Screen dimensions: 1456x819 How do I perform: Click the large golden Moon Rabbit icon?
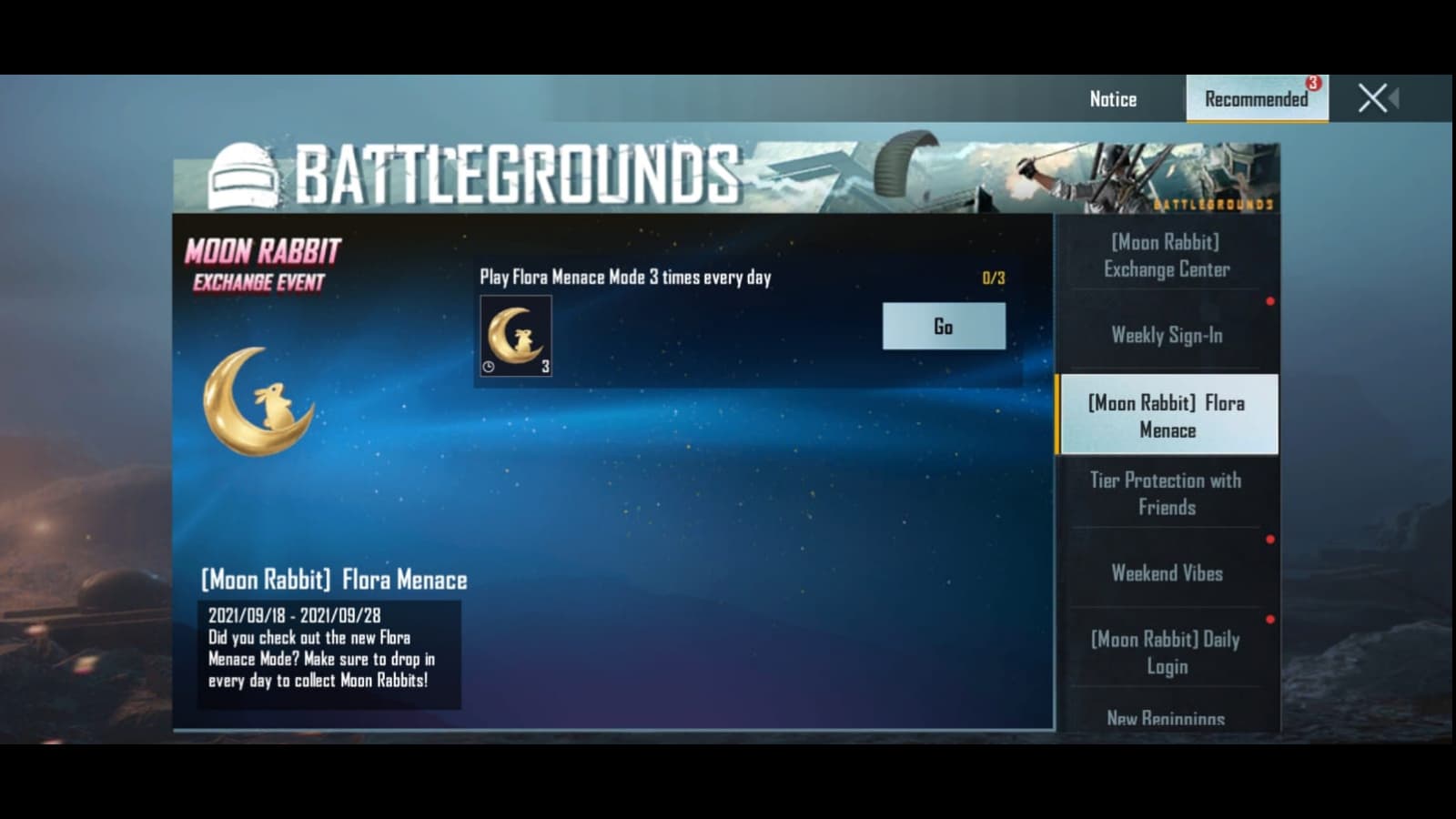[x=258, y=401]
